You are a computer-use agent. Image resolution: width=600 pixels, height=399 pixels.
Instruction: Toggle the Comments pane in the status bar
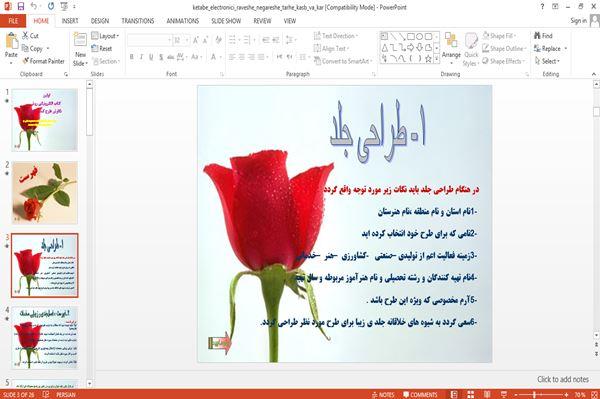click(420, 394)
